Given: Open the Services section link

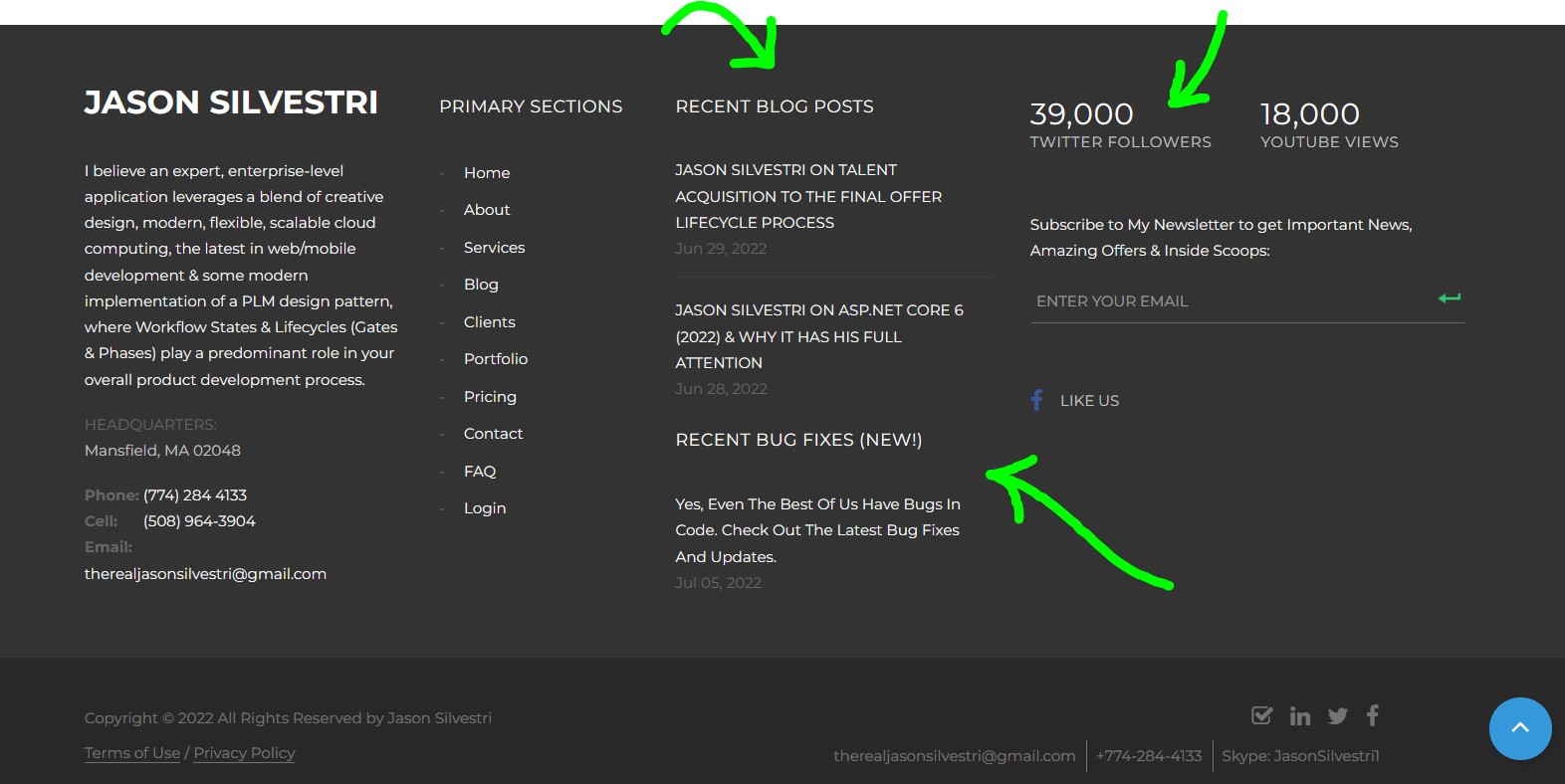Looking at the screenshot, I should pos(494,248).
